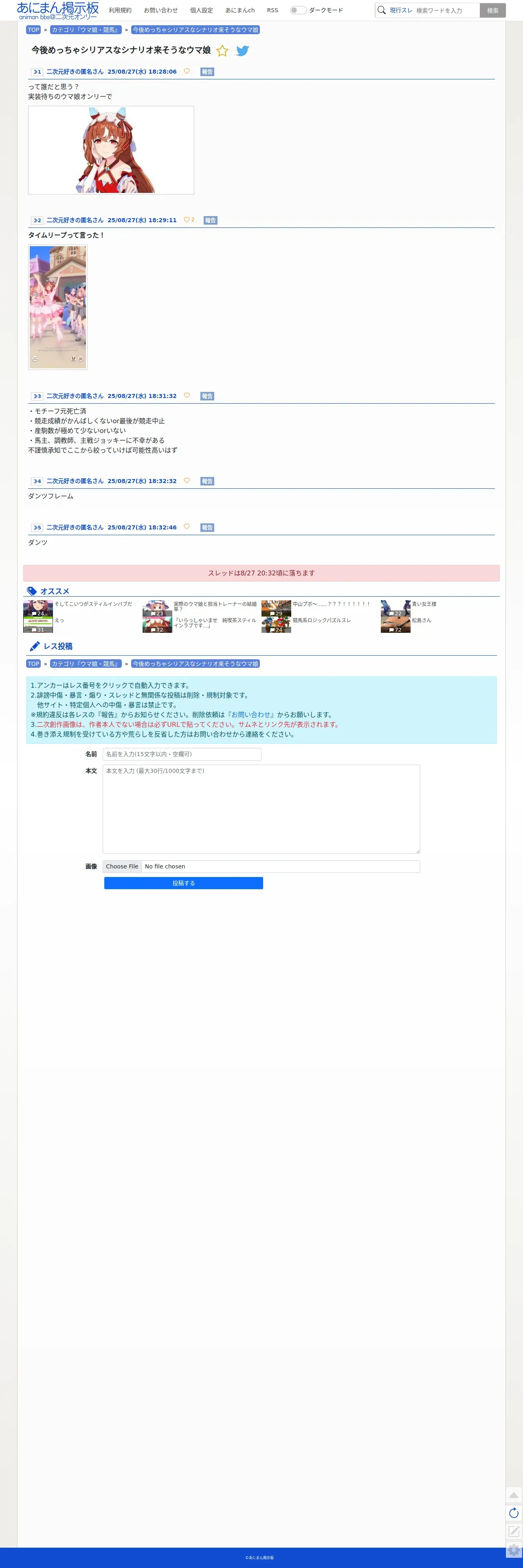
Task: Report post 5 with 報告 button
Action: pyautogui.click(x=207, y=528)
